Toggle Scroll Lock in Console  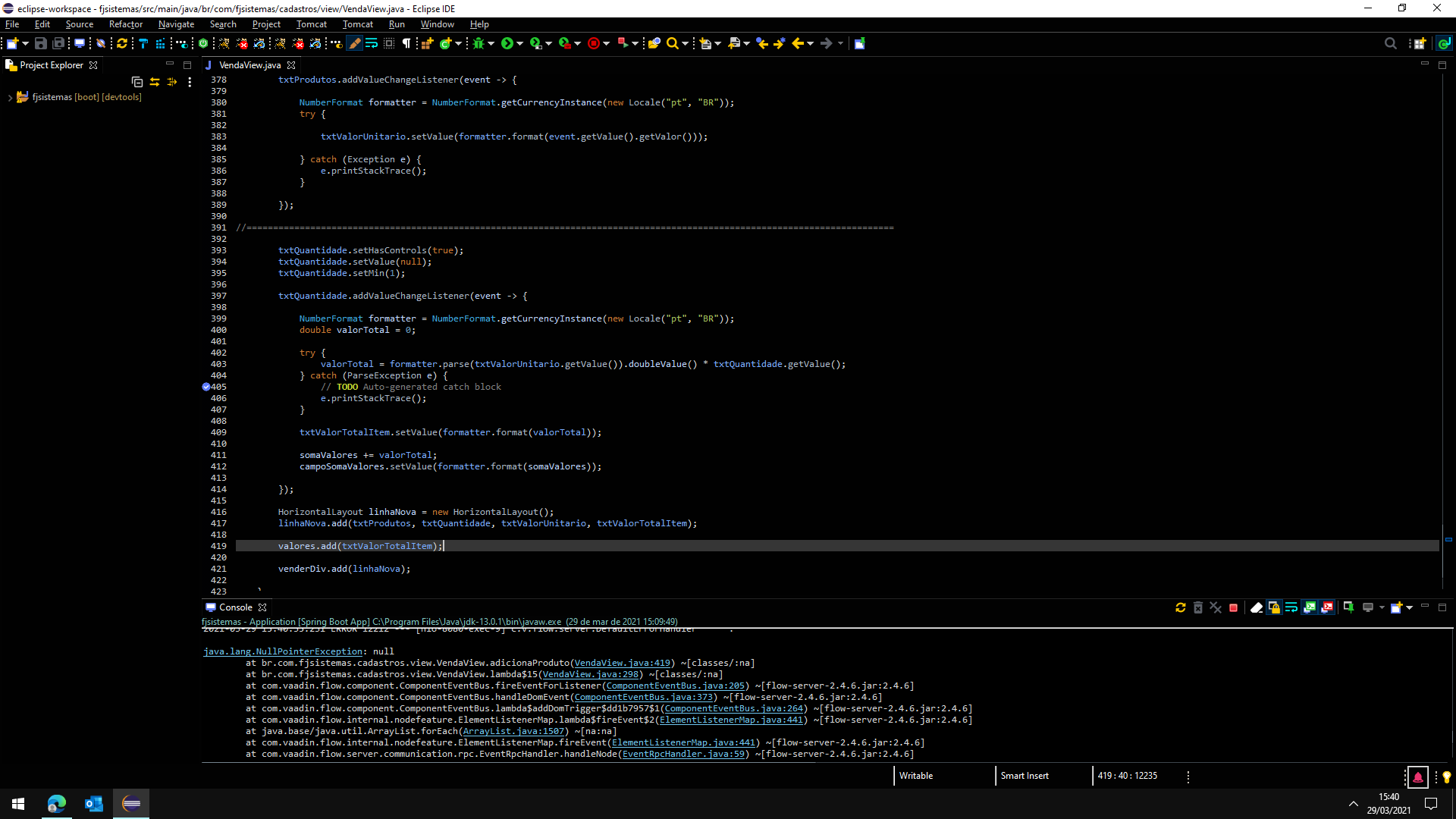point(1274,607)
